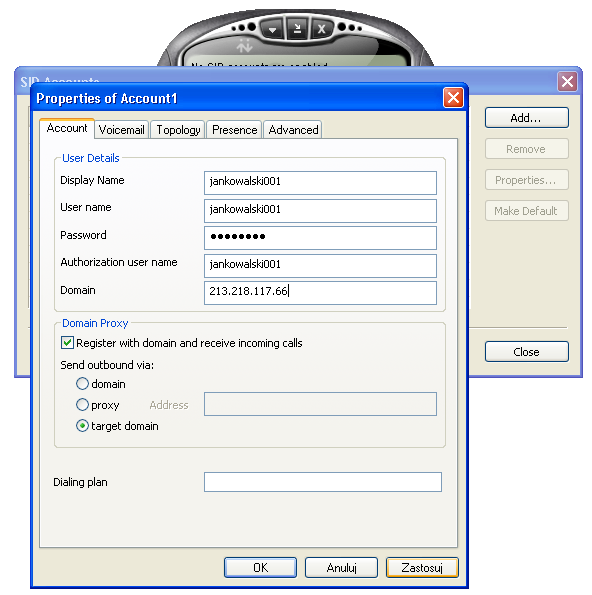Click the Password input field
592x595 pixels.
pyautogui.click(x=320, y=238)
